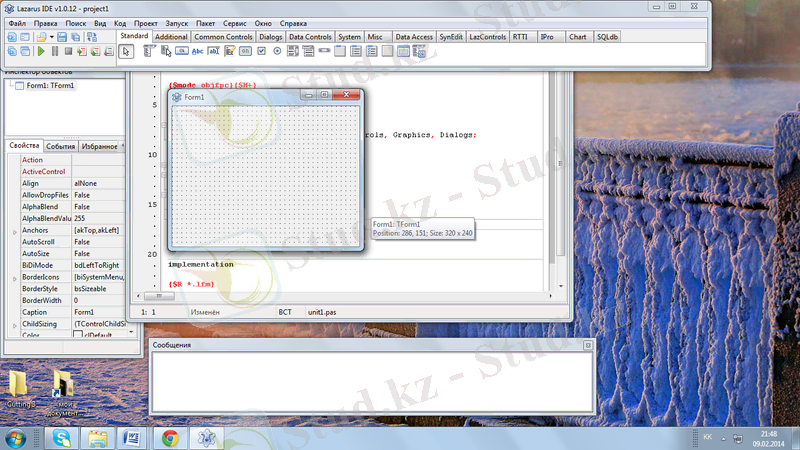Click the Color property swatch

coord(78,335)
